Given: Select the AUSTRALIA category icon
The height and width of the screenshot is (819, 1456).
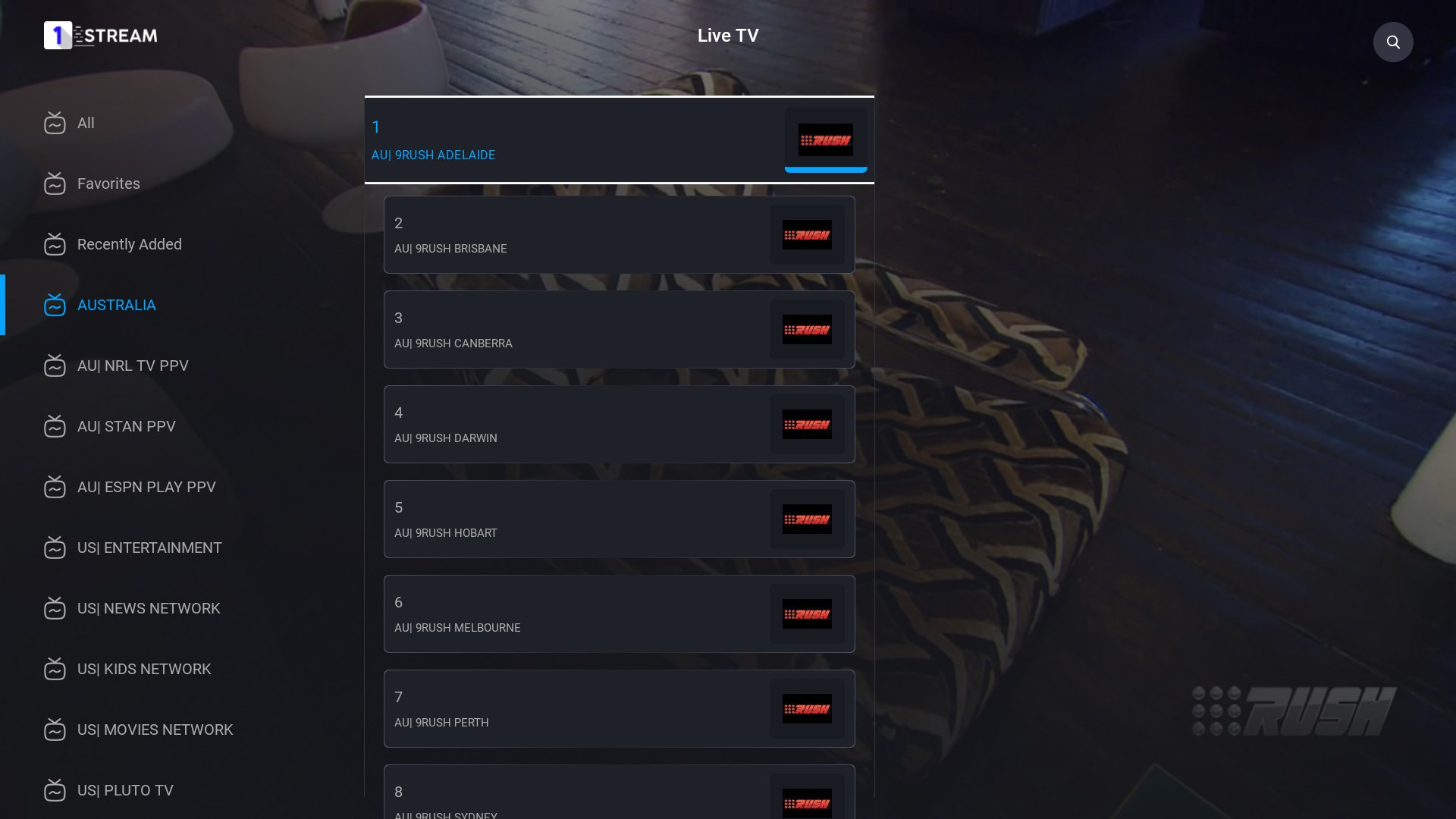Looking at the screenshot, I should 55,305.
